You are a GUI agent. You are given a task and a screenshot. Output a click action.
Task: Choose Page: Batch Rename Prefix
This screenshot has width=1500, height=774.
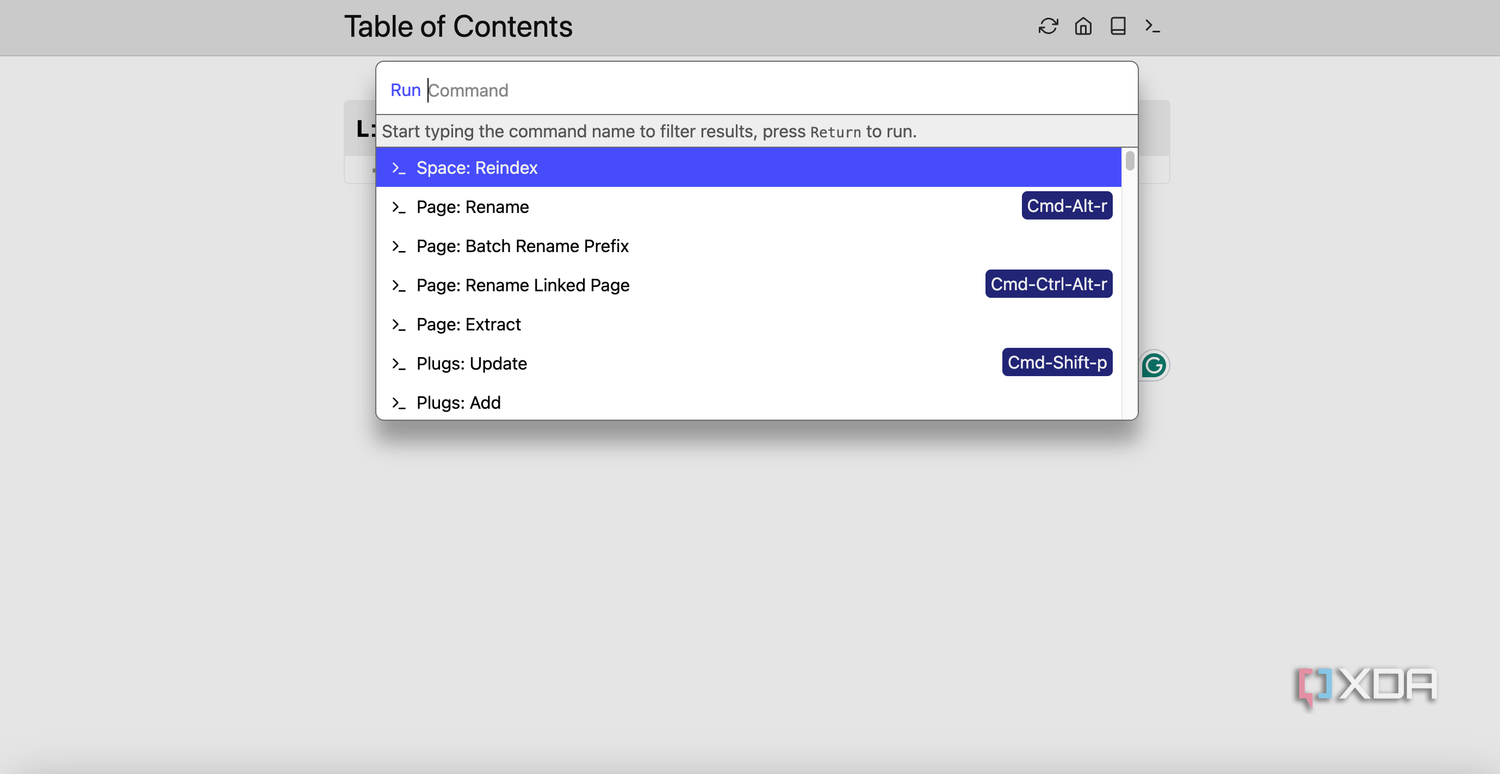749,246
